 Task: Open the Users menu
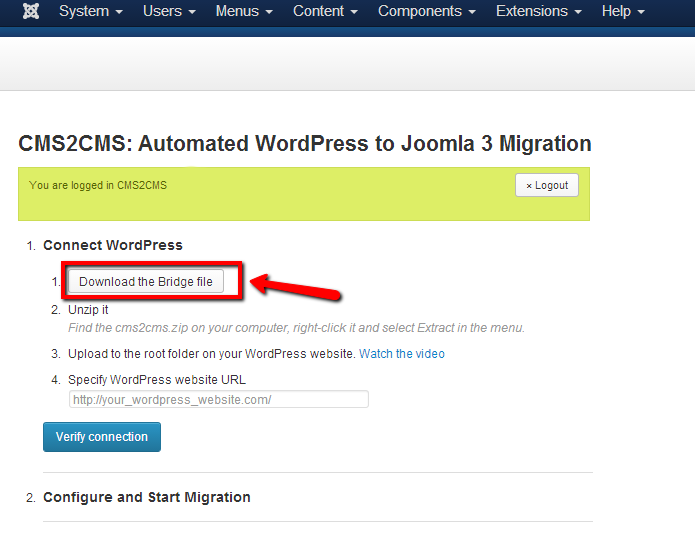pos(169,11)
